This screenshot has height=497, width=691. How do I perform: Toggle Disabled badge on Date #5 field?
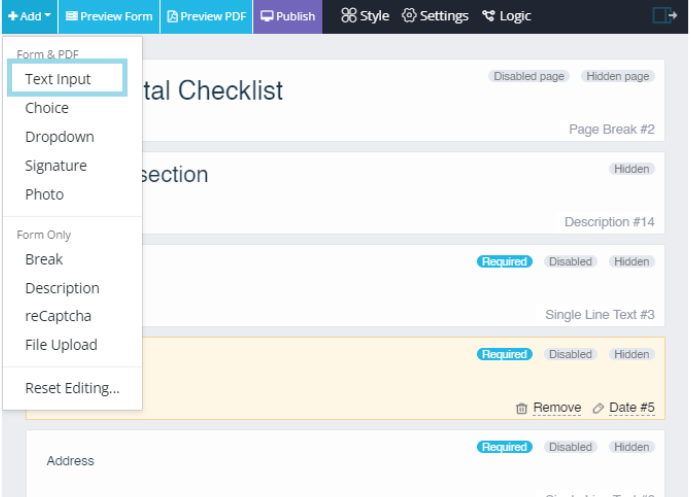[x=570, y=354]
